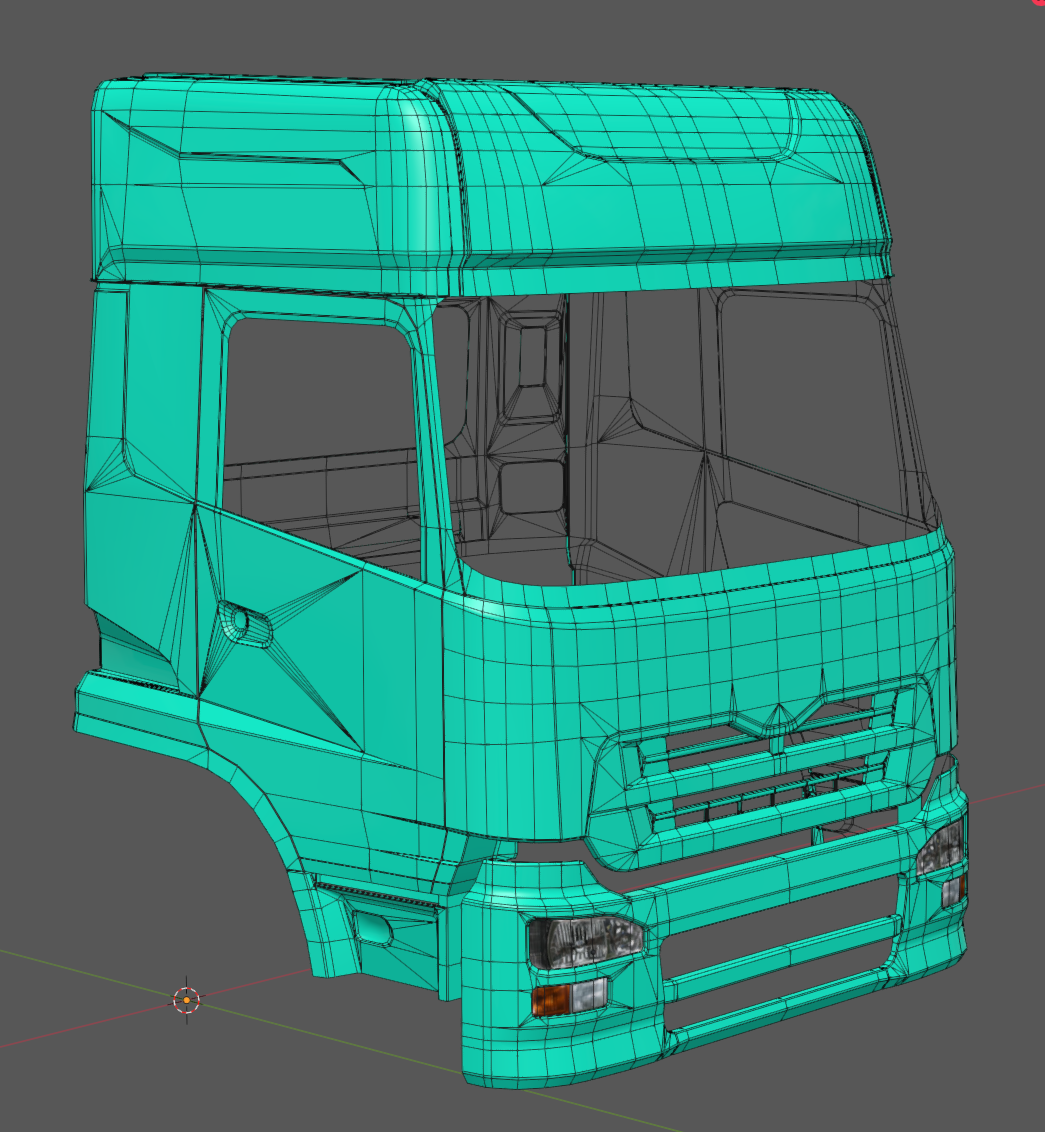Select the hood panel above the front grille
This screenshot has width=1045, height=1132.
click(x=700, y=640)
